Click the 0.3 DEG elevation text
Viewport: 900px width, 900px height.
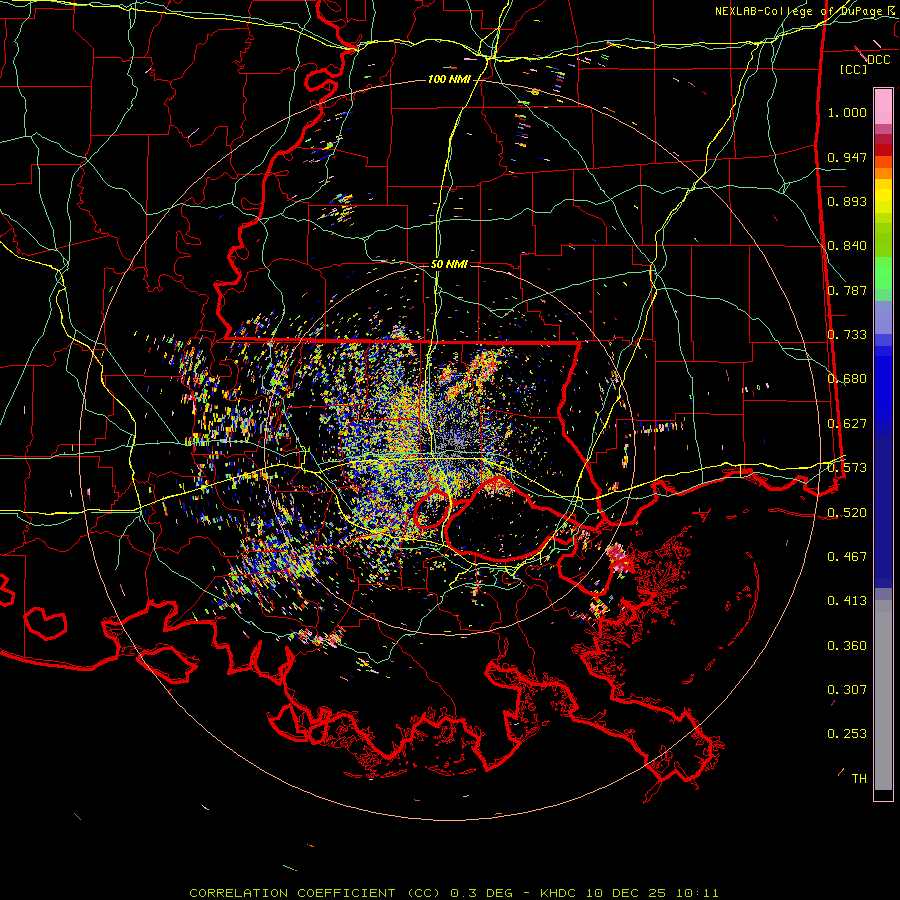(481, 893)
